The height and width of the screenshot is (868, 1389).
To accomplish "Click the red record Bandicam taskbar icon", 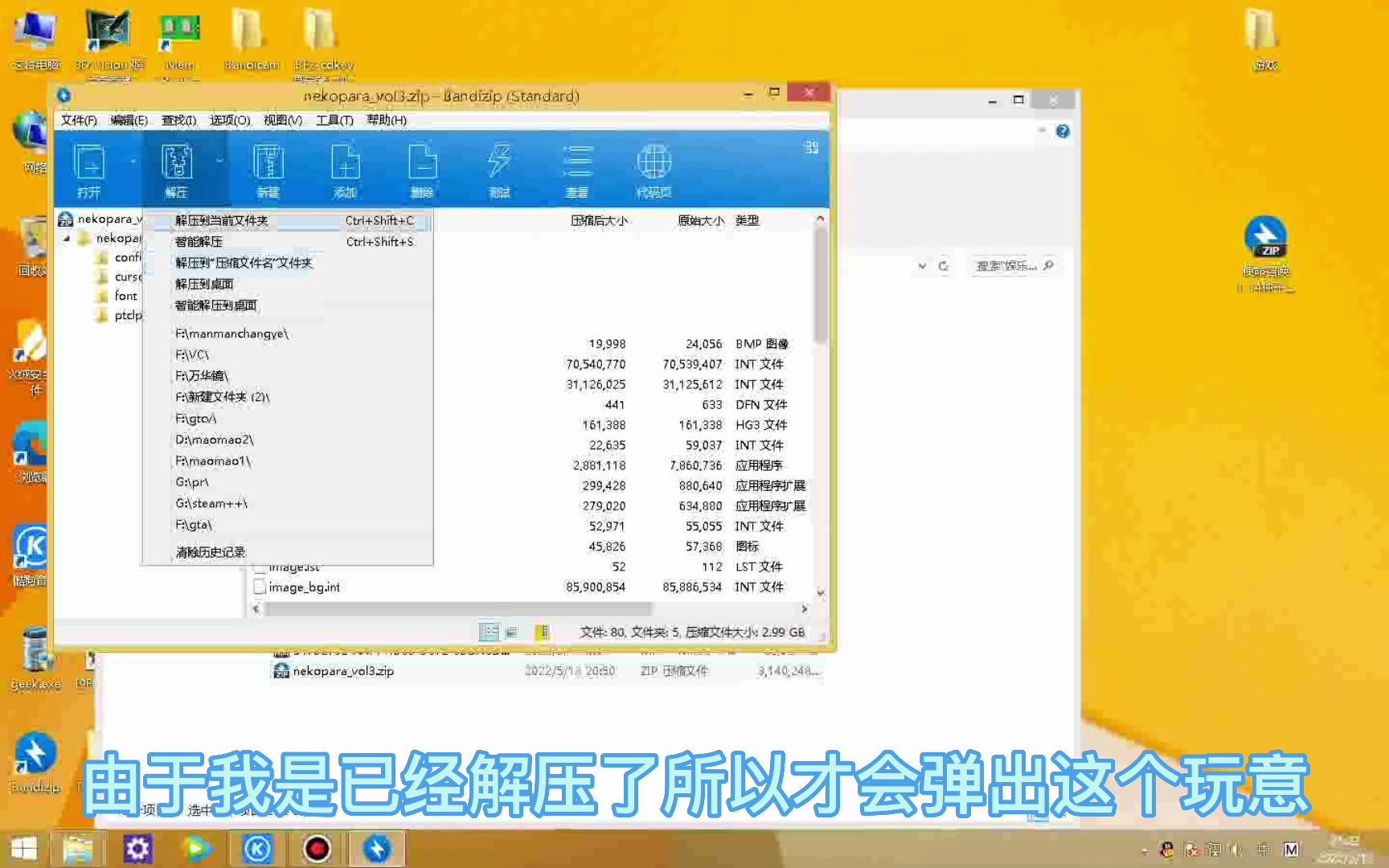I will (317, 849).
